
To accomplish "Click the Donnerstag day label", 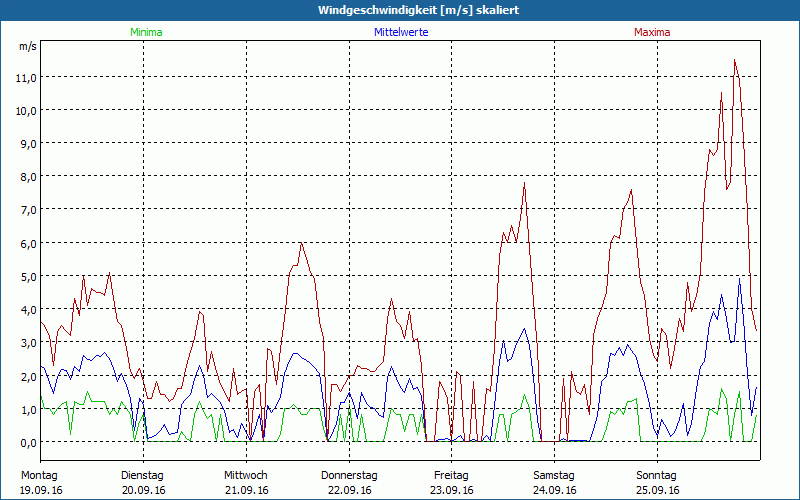I will tap(349, 476).
